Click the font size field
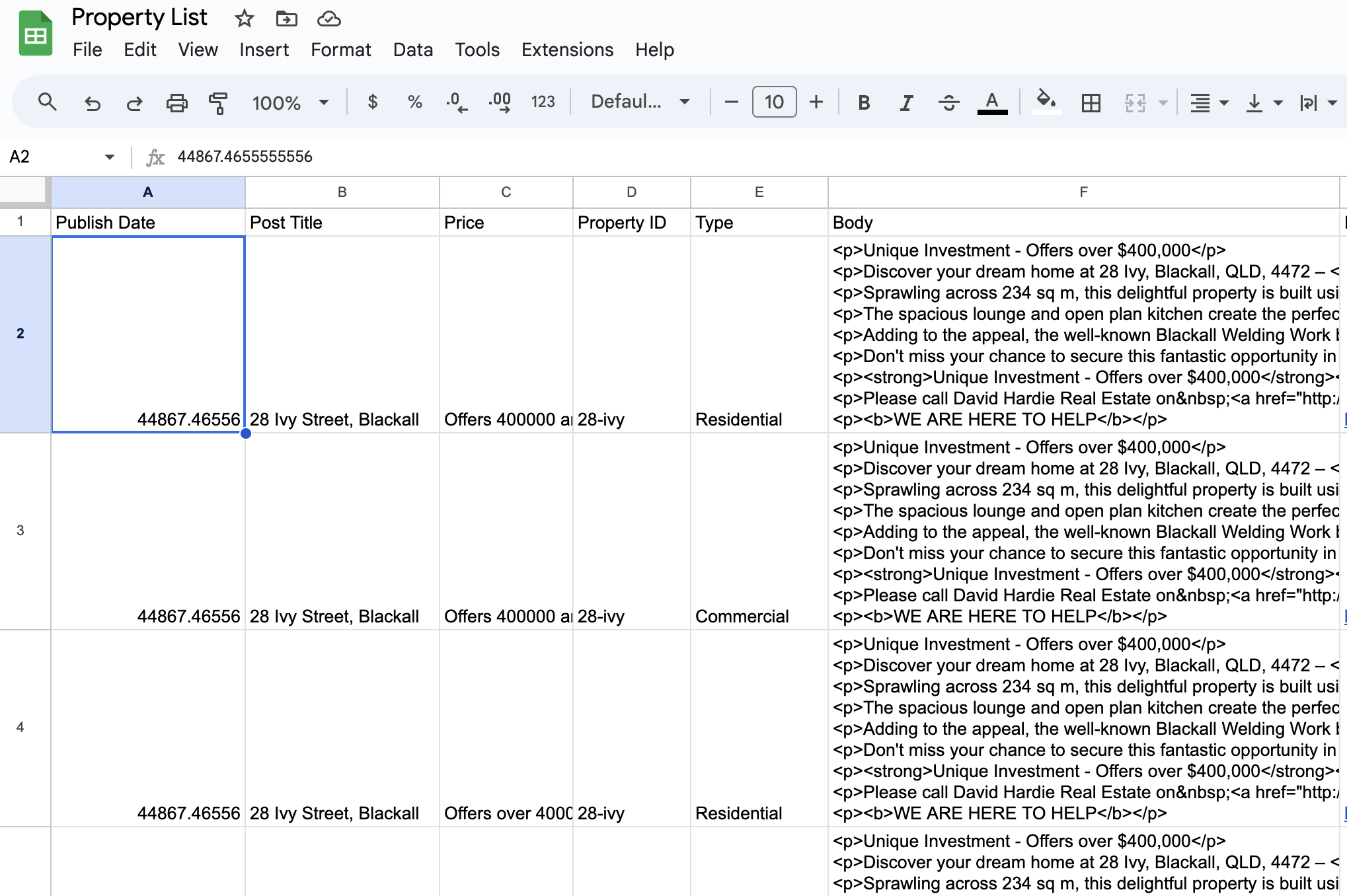 (774, 102)
